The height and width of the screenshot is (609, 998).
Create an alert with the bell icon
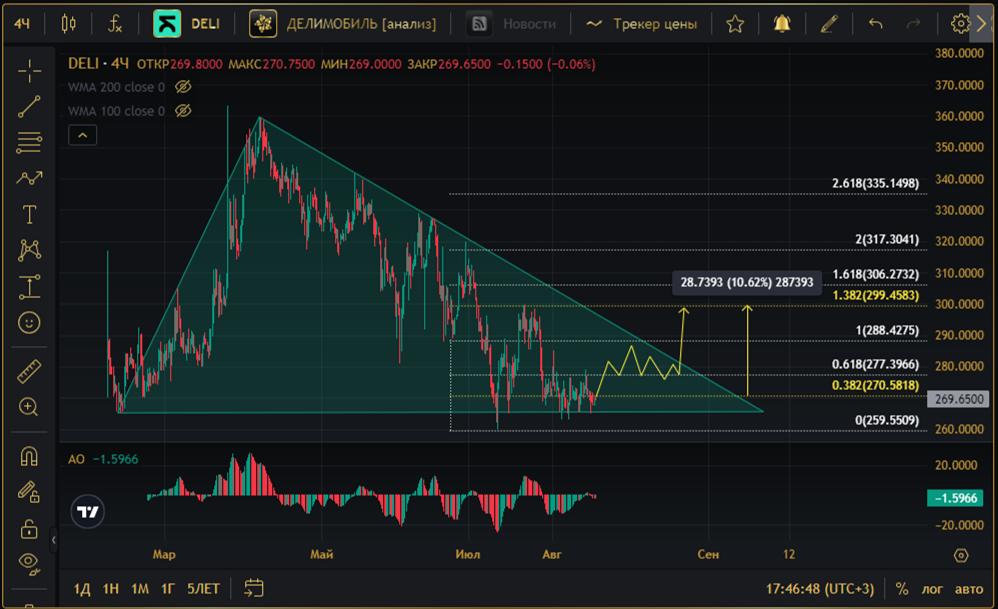click(782, 24)
